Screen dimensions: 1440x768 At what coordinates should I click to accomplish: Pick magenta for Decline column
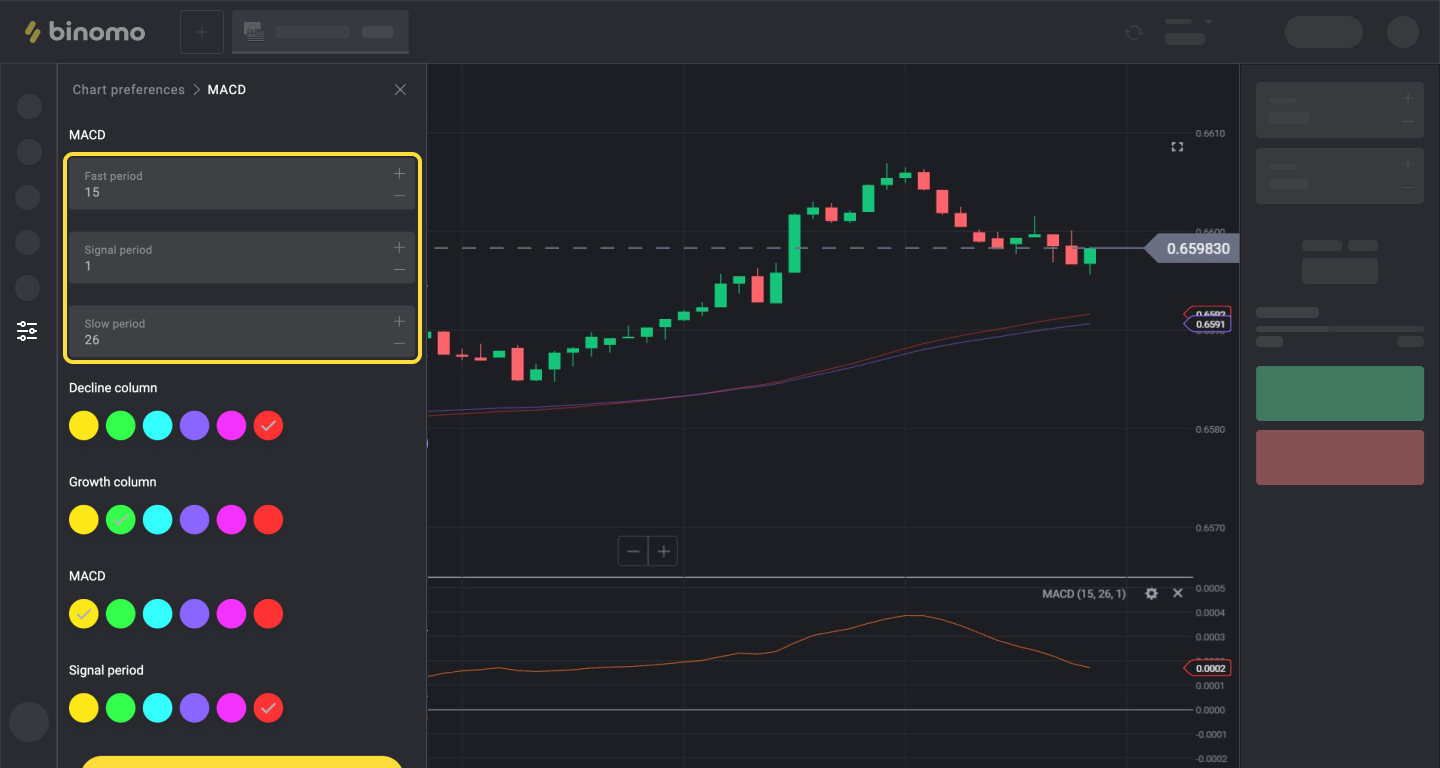[x=231, y=426]
